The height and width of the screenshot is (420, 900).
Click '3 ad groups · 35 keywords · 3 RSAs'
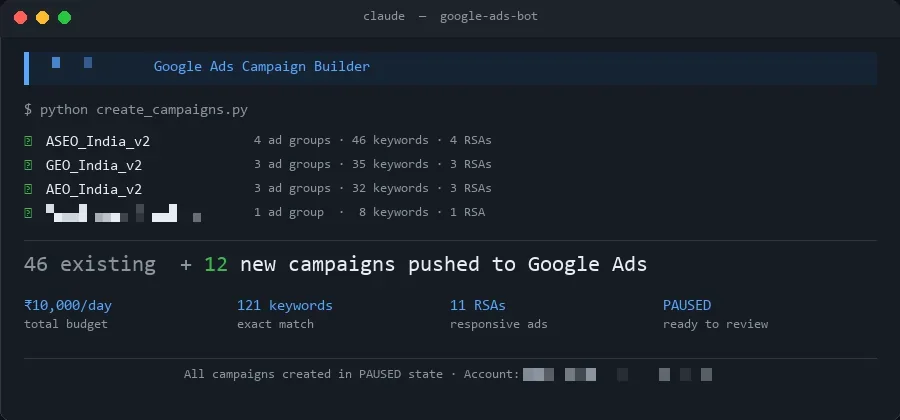(x=373, y=164)
